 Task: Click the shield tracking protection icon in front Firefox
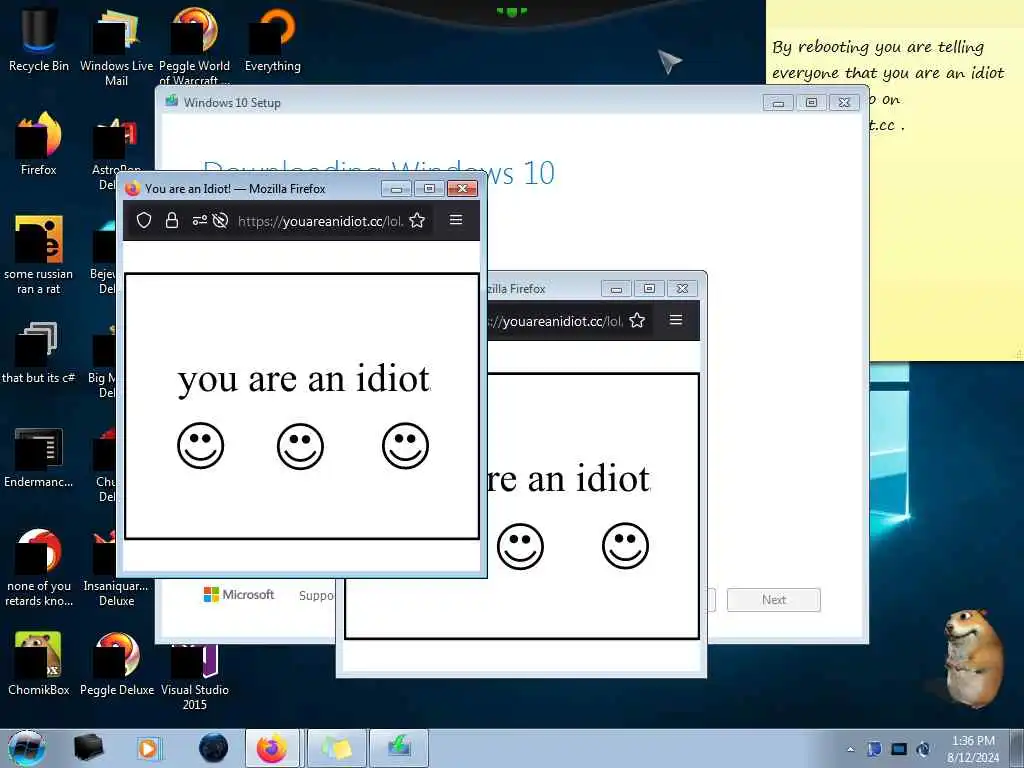click(x=144, y=221)
